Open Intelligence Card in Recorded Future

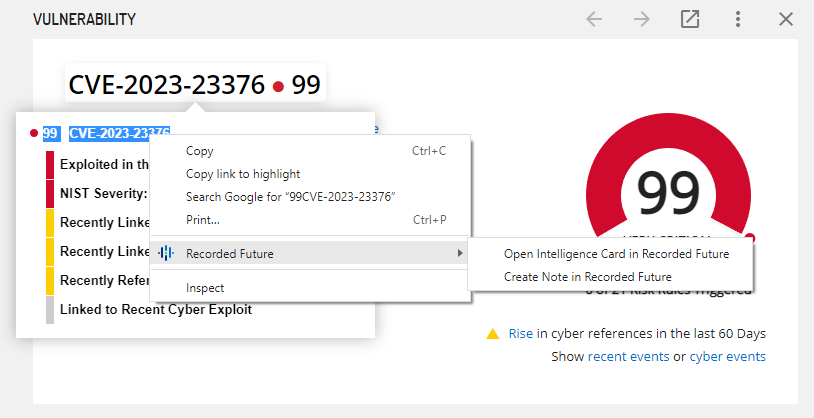(x=616, y=254)
